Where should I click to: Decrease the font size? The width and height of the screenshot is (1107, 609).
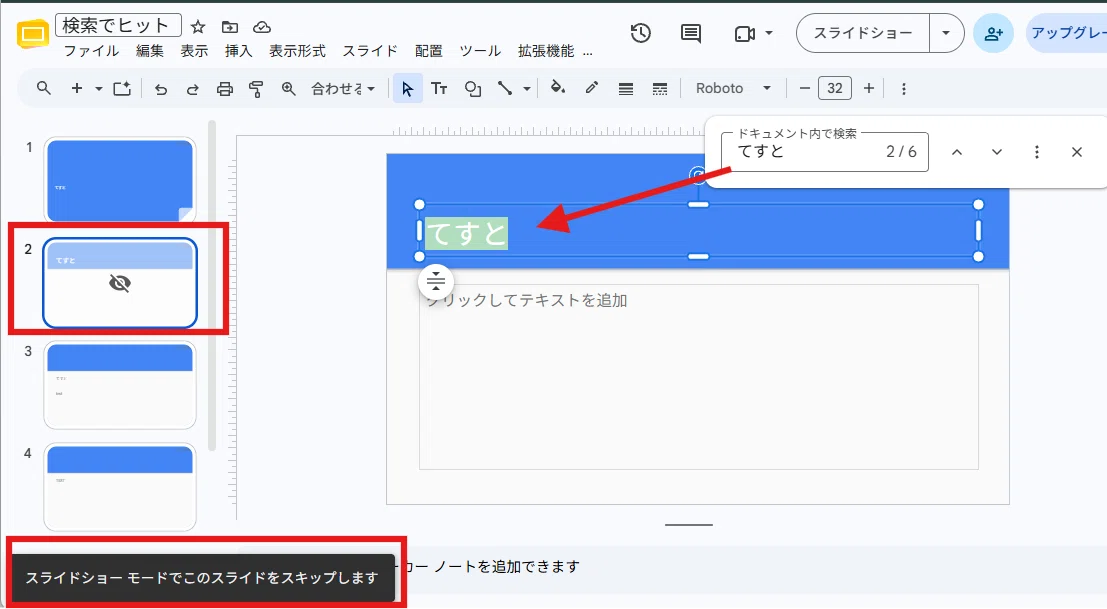[x=804, y=88]
